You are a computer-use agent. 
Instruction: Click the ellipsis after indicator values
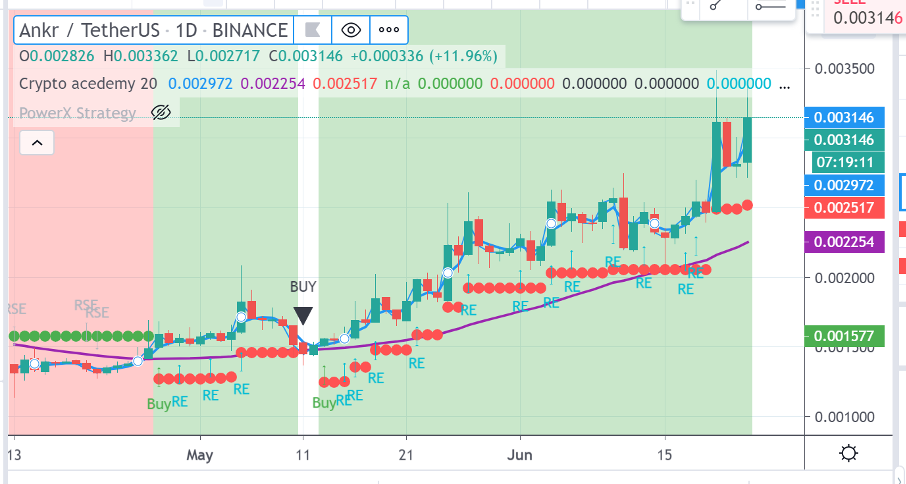[784, 84]
